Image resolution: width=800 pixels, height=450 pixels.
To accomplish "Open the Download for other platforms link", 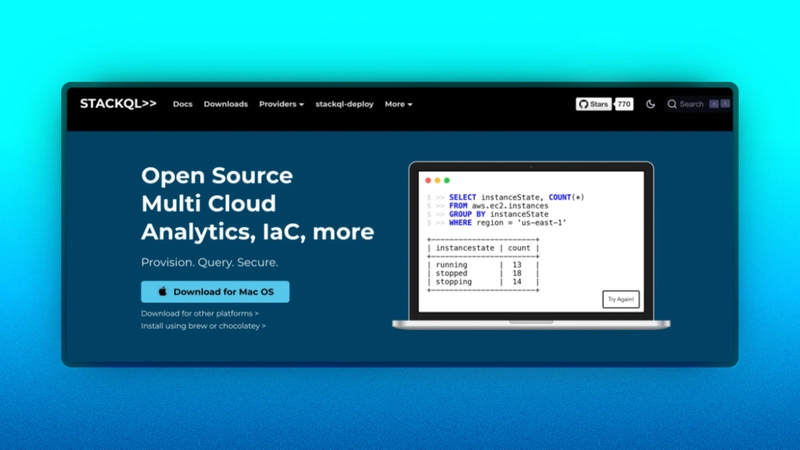I will (199, 313).
